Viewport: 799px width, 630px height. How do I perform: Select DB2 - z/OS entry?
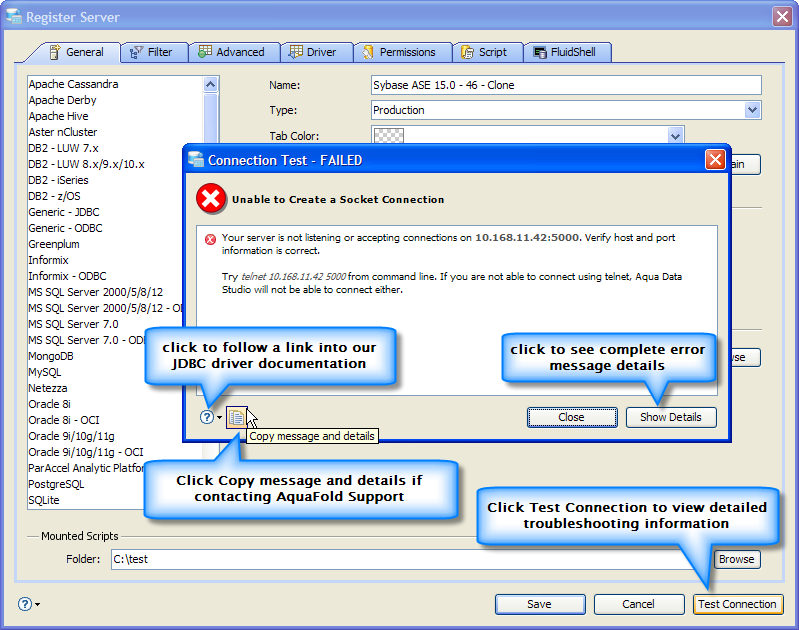tap(54, 196)
